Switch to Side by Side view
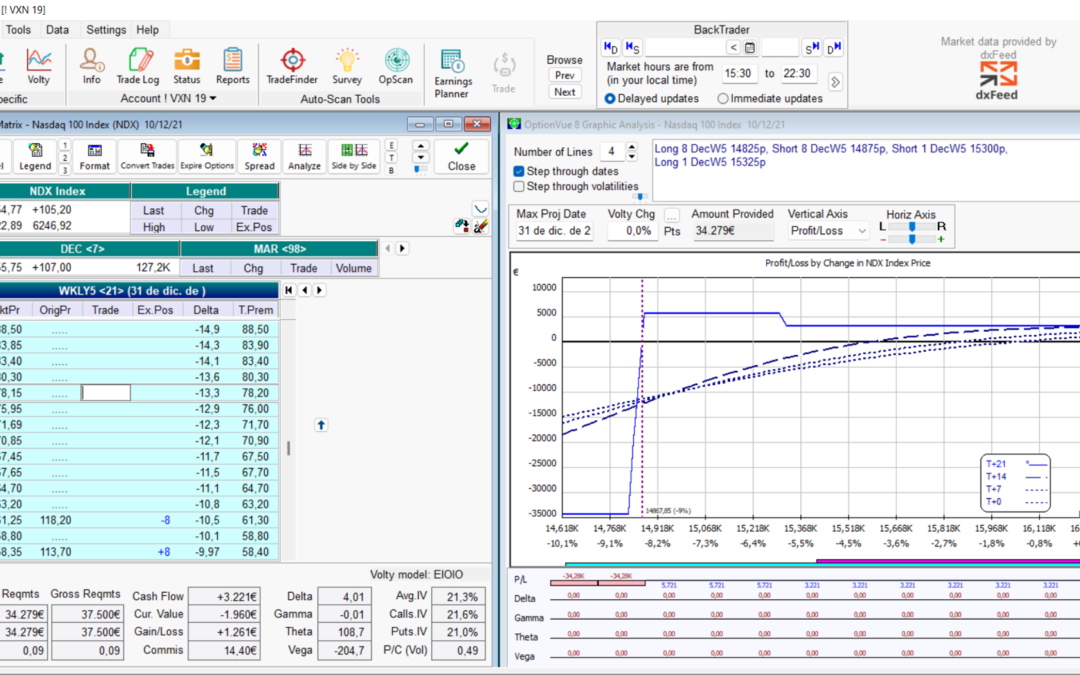Viewport: 1080px width, 675px height. click(x=354, y=156)
